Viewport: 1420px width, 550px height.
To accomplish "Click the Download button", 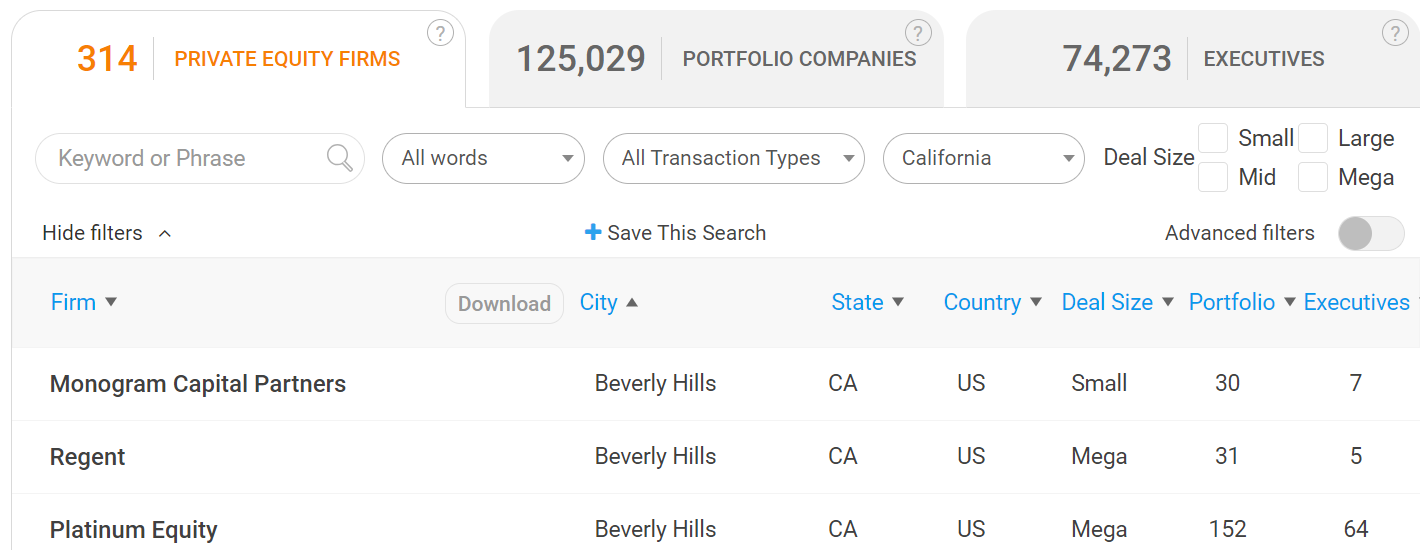I will (504, 304).
